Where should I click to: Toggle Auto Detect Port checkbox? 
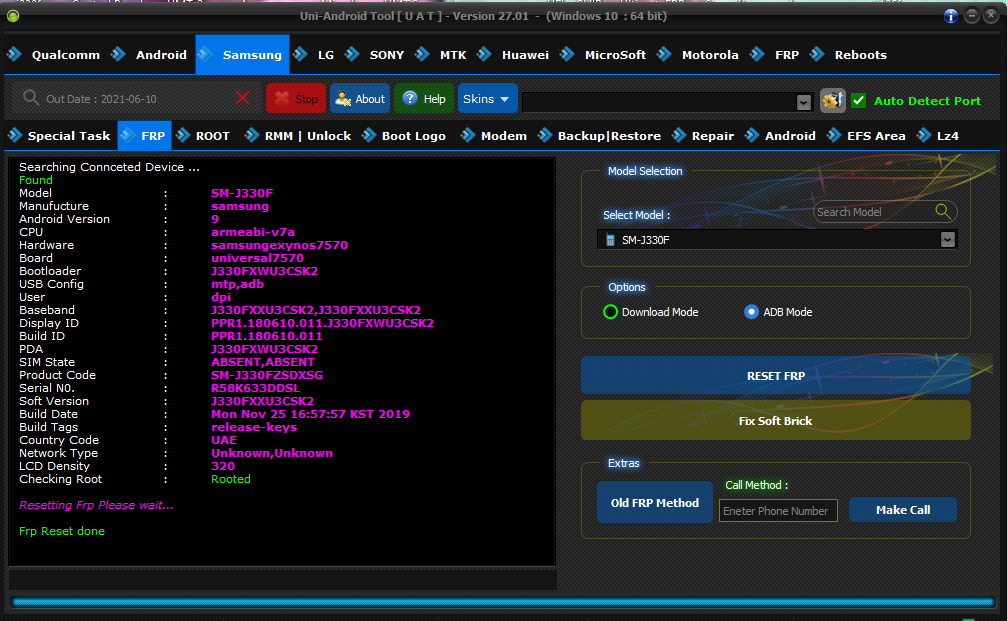[x=859, y=100]
